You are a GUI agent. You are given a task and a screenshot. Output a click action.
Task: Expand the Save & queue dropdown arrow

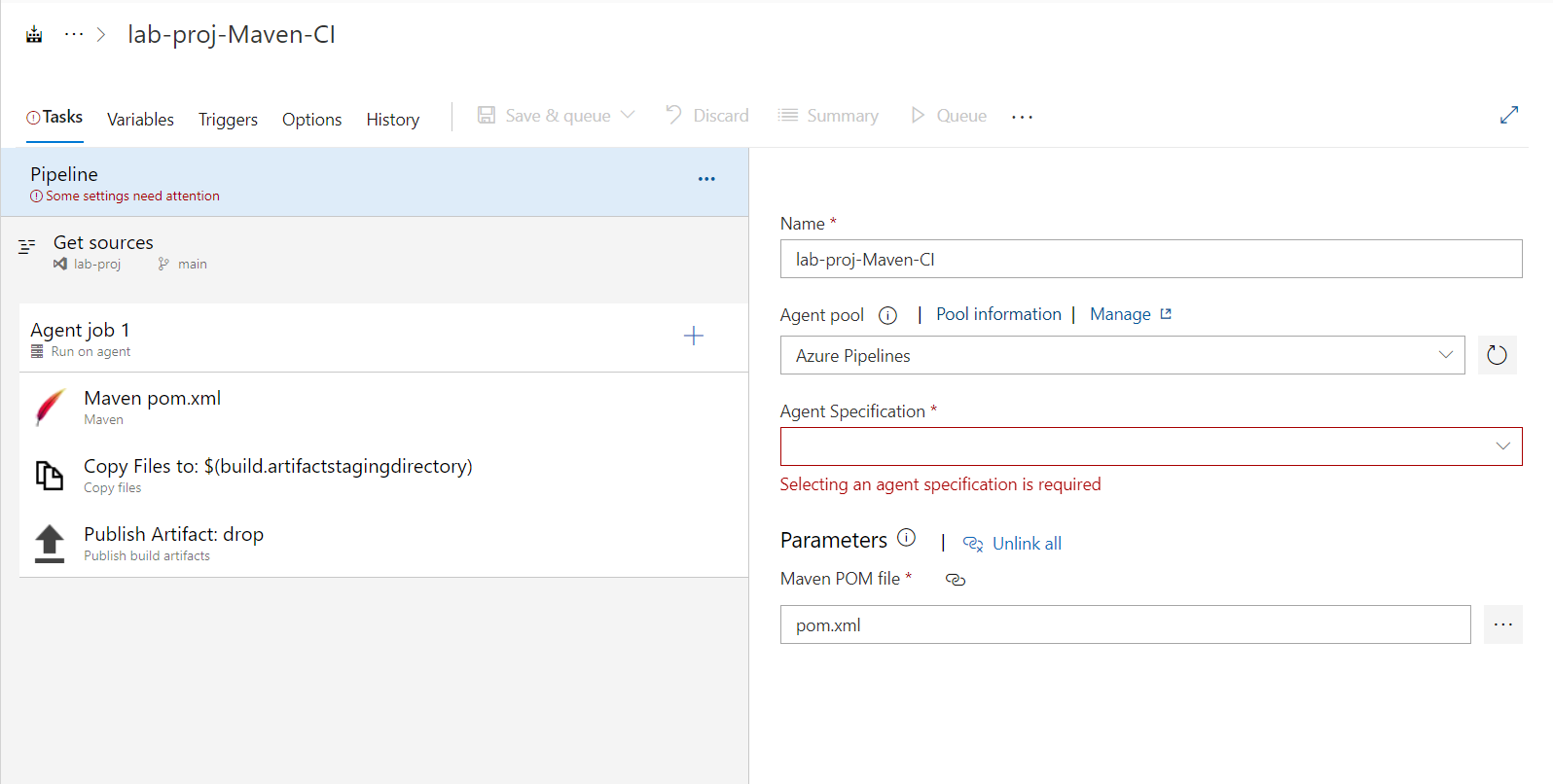tap(628, 115)
